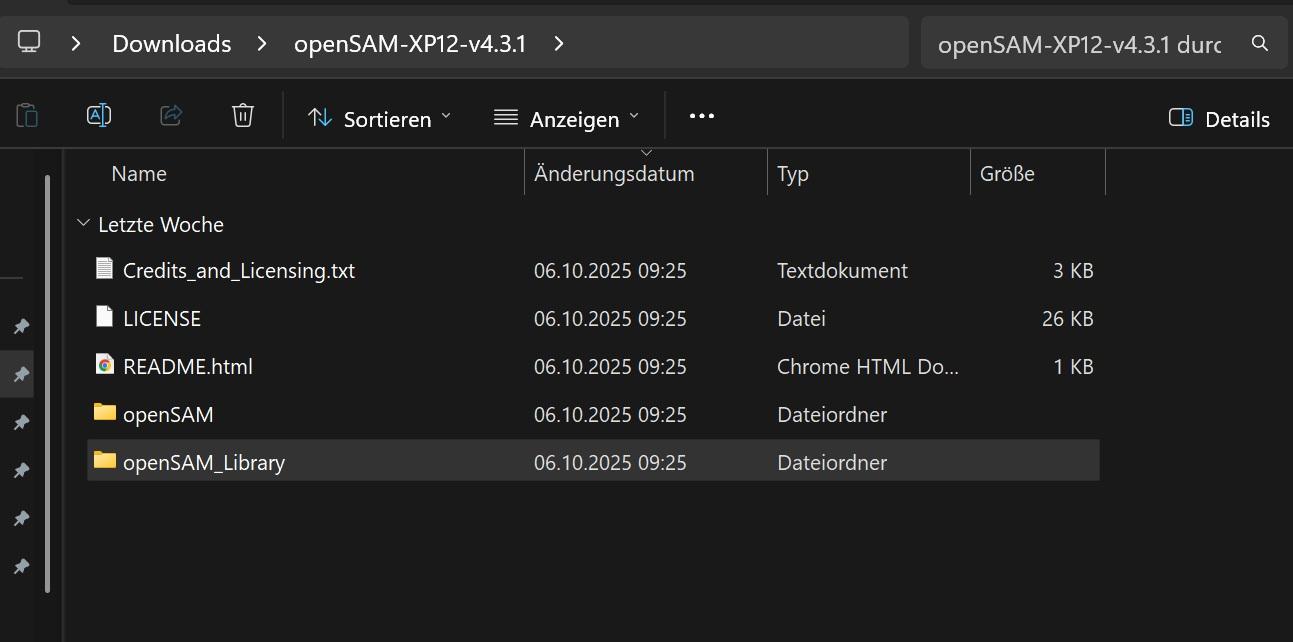
Task: Click the Paste clipboard icon
Action: tap(27, 116)
